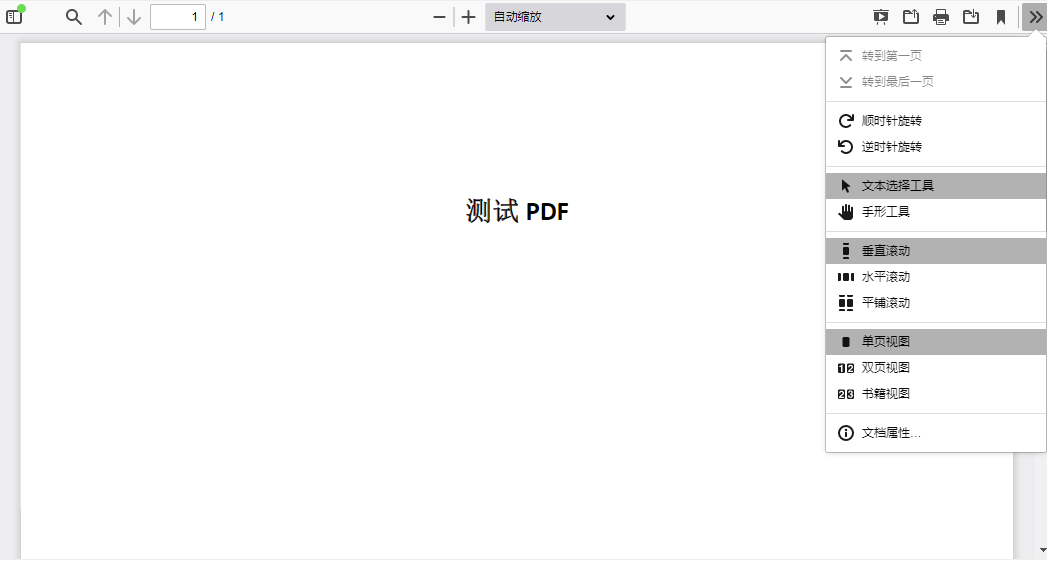Rotate counterclockwise with 逆时针旋转
This screenshot has height=561, width=1047.
(x=935, y=147)
